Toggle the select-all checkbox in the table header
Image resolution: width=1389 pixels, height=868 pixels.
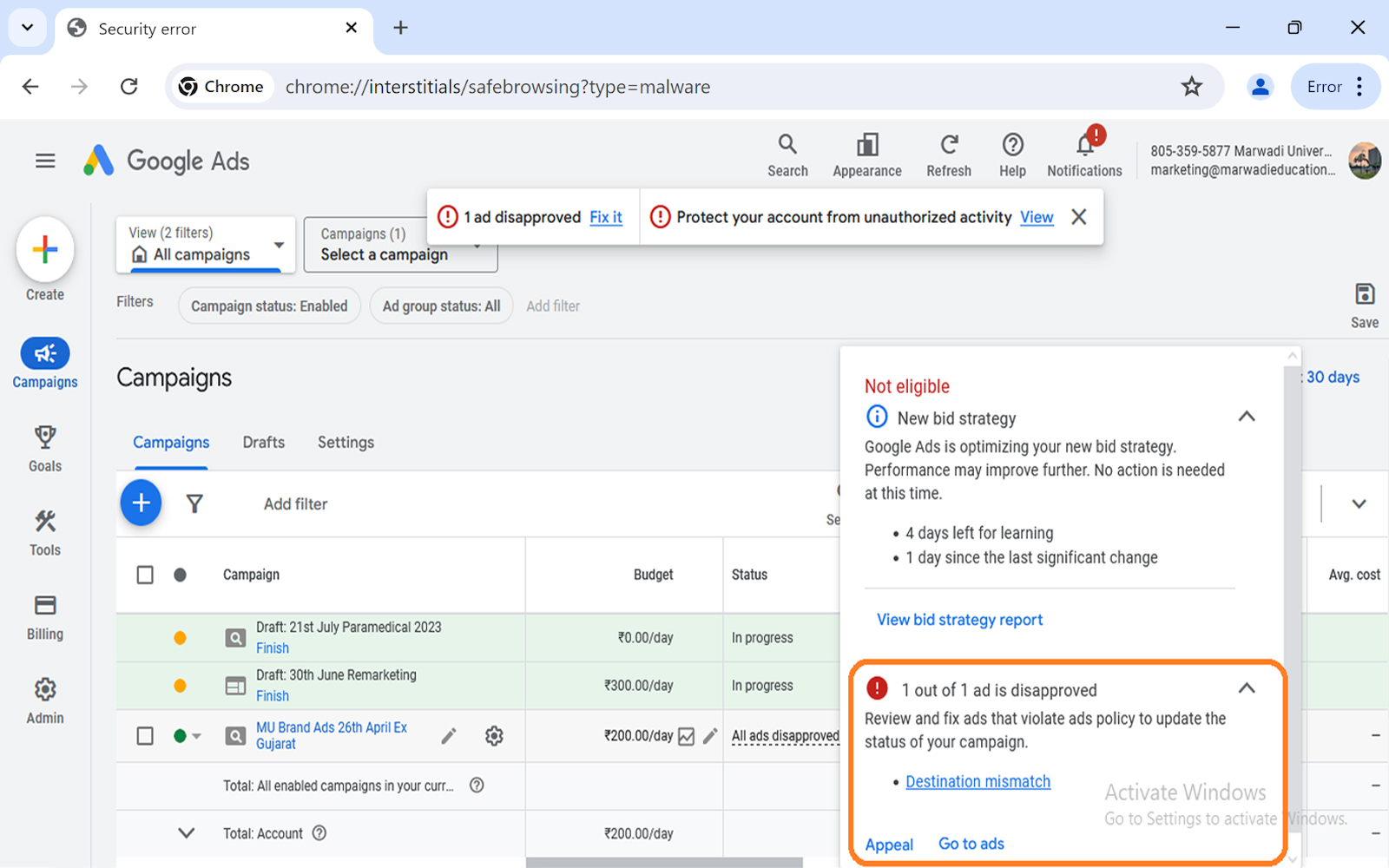click(x=144, y=574)
